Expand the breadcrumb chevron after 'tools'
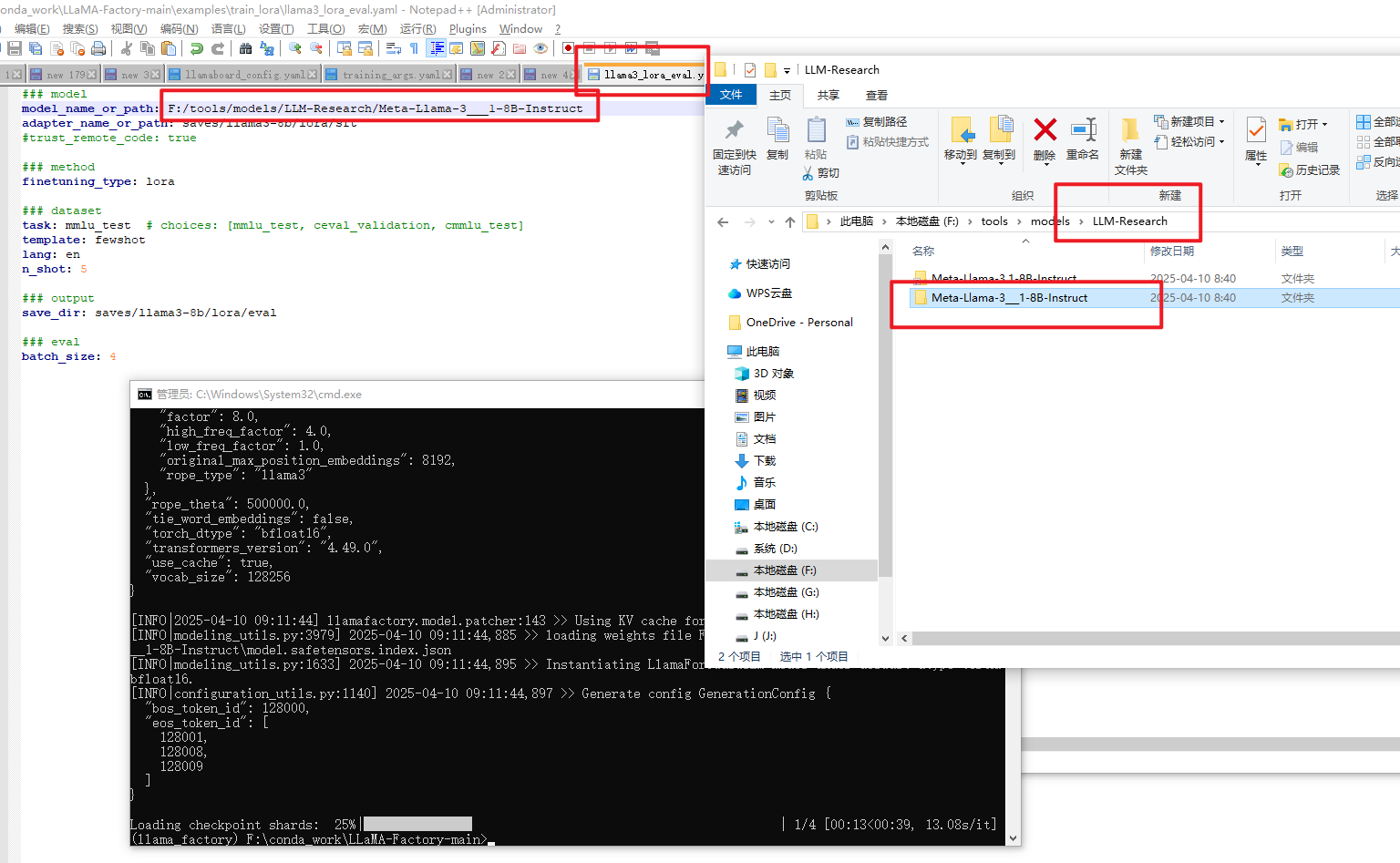This screenshot has height=863, width=1400. (x=1019, y=221)
